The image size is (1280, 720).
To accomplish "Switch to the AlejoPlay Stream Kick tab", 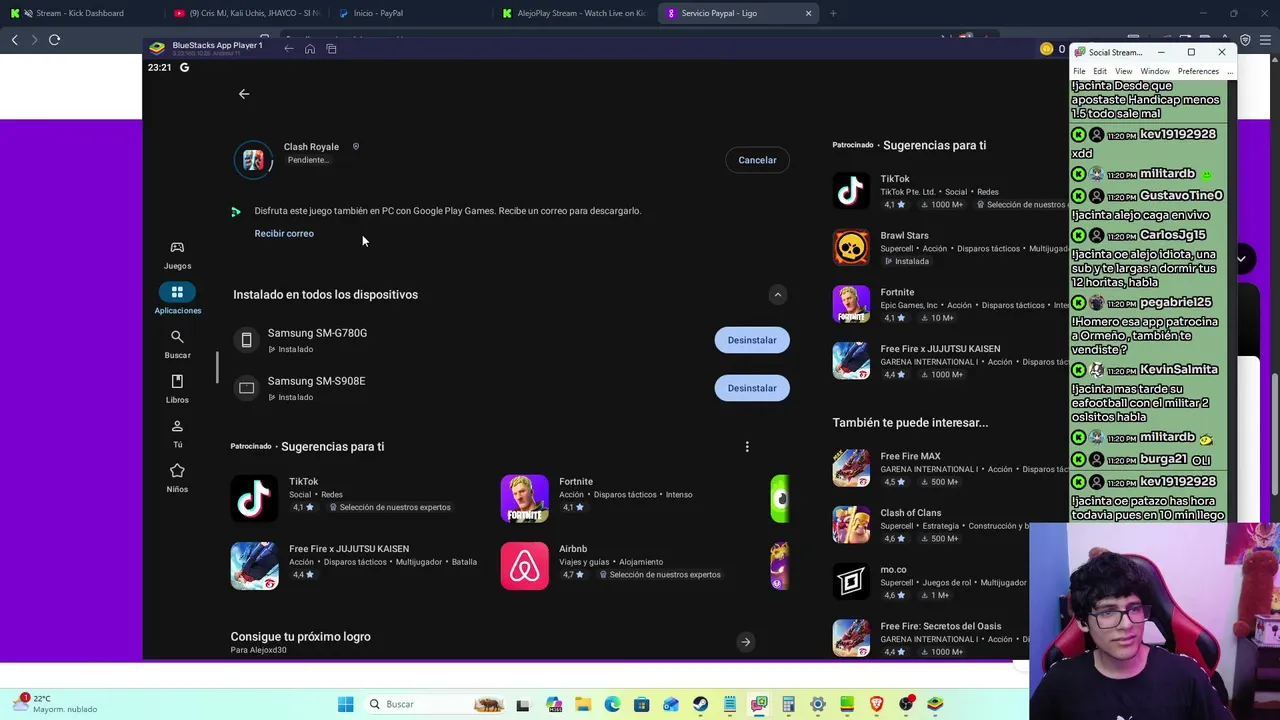I will click(575, 13).
